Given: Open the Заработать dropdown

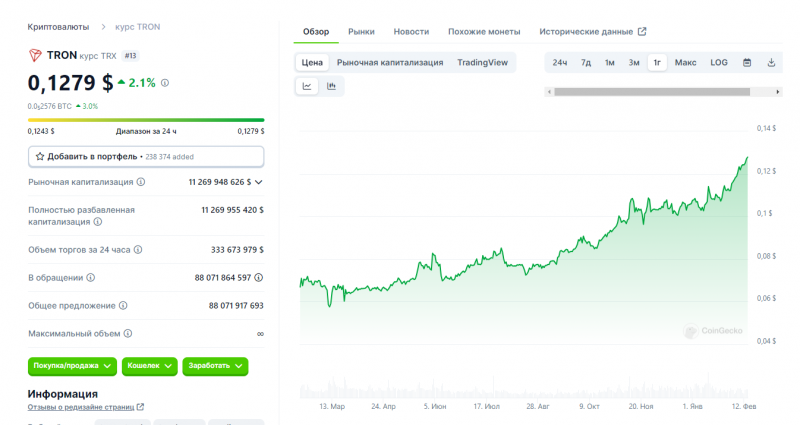Looking at the screenshot, I should pyautogui.click(x=215, y=366).
